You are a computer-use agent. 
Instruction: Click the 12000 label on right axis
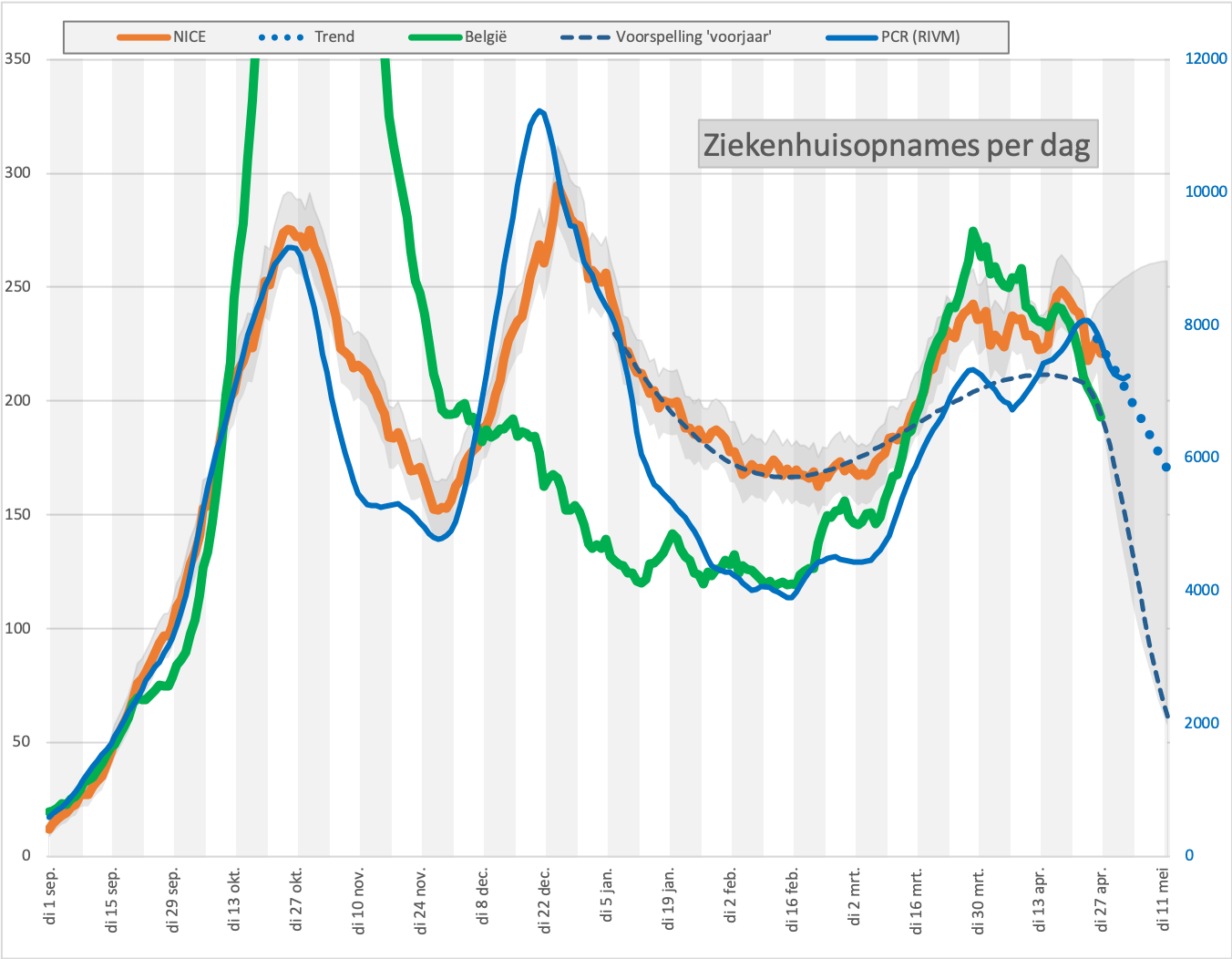pyautogui.click(x=1206, y=58)
